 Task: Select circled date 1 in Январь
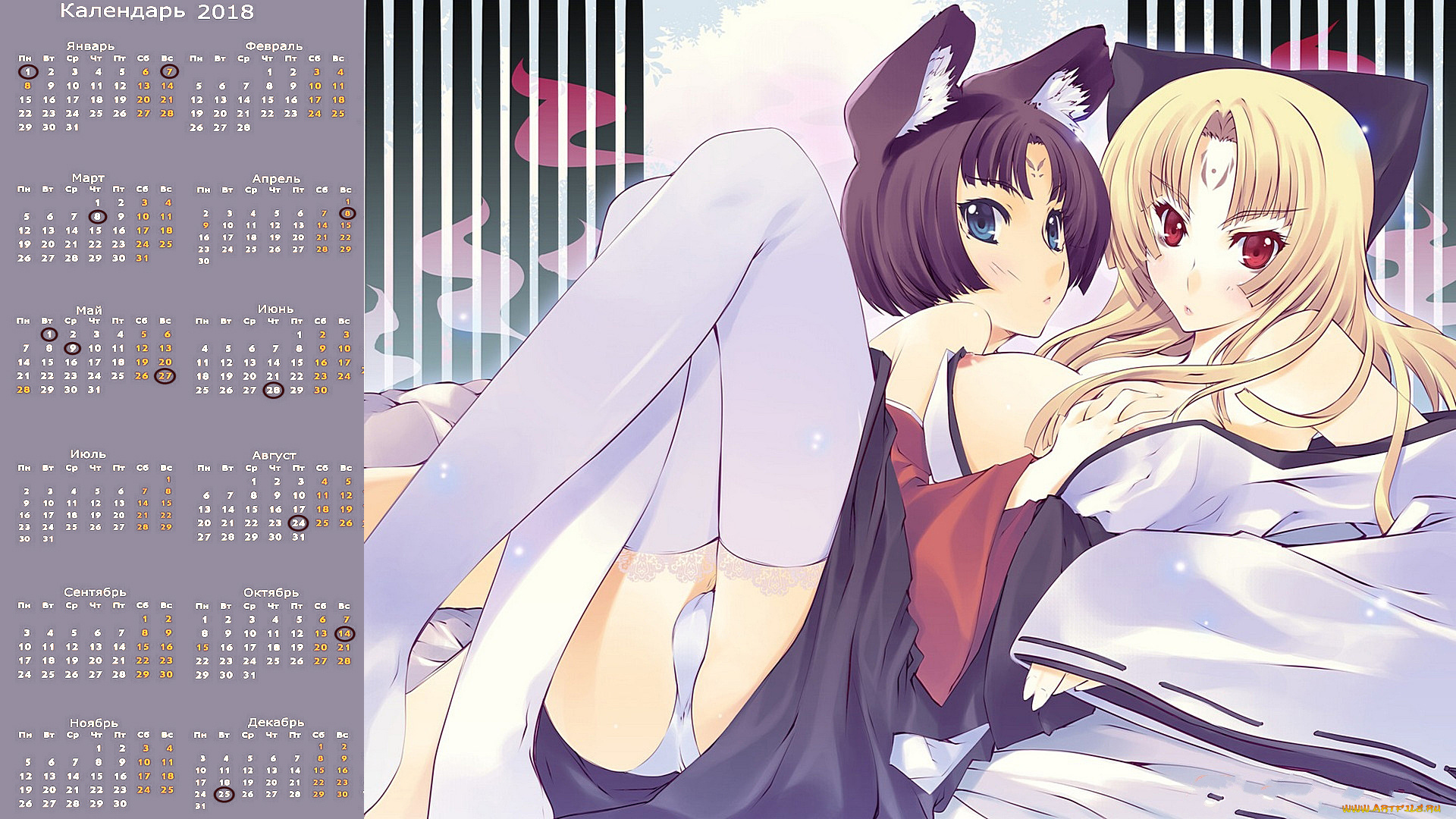pos(28,72)
